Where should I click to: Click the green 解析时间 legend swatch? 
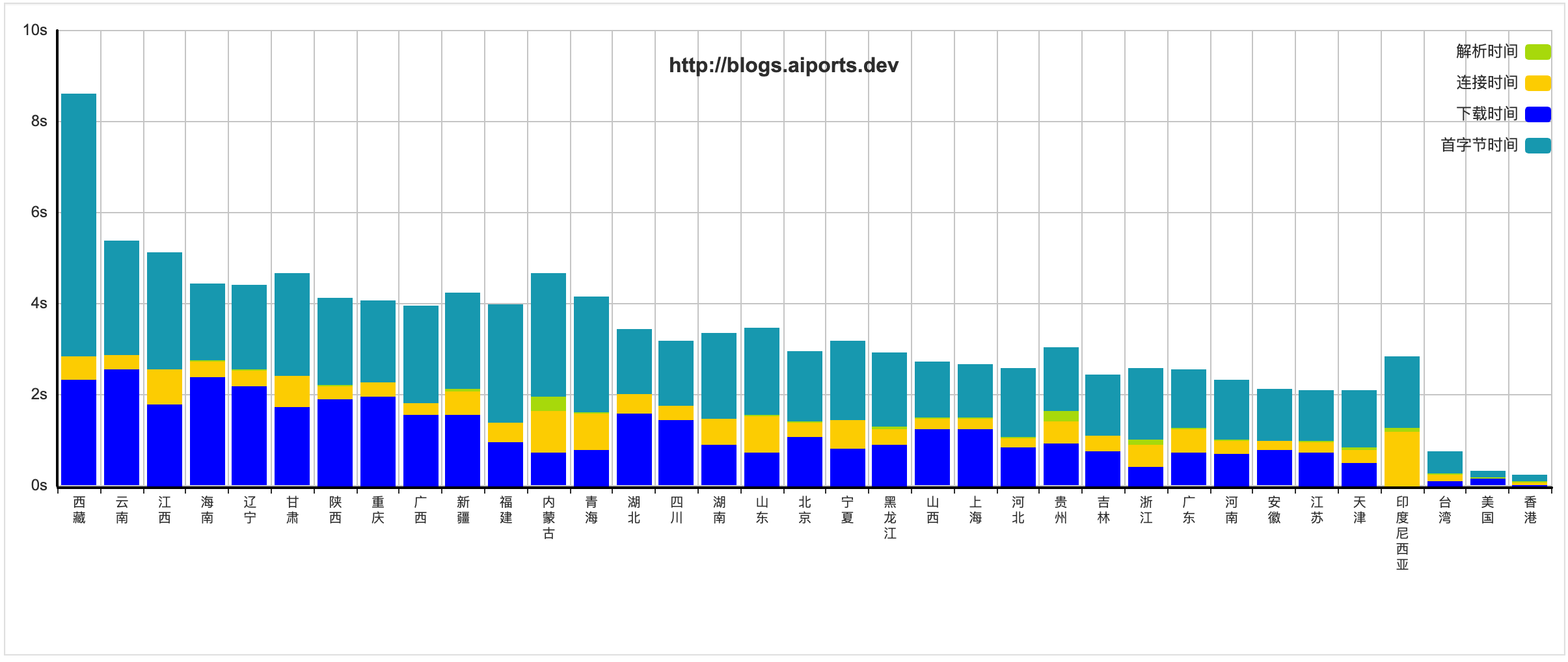point(1537,52)
